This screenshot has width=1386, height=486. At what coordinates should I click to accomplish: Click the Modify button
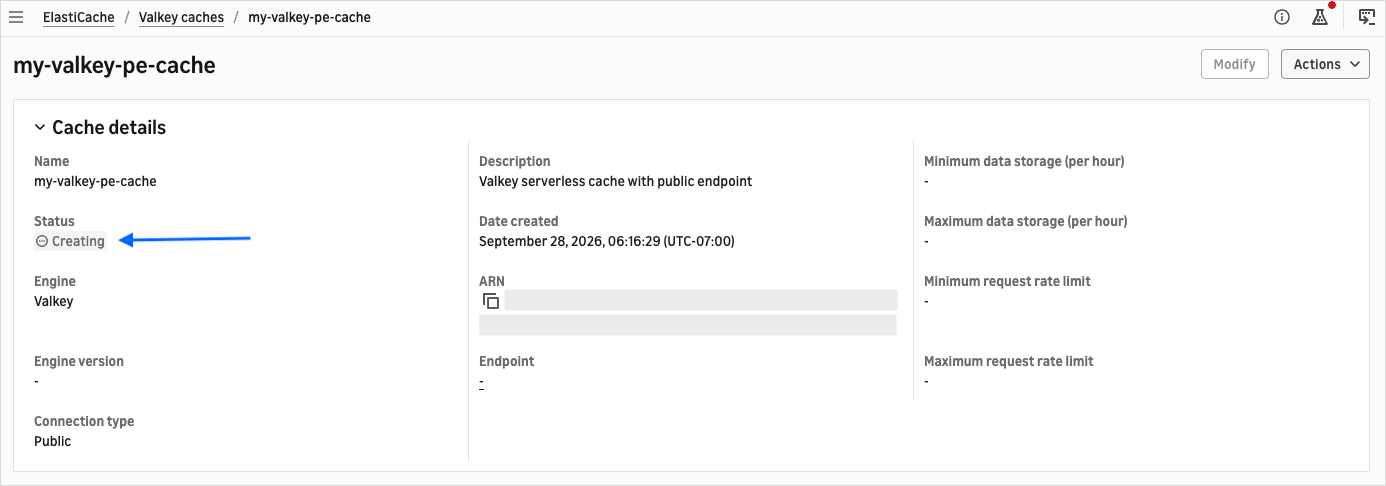coord(1234,64)
